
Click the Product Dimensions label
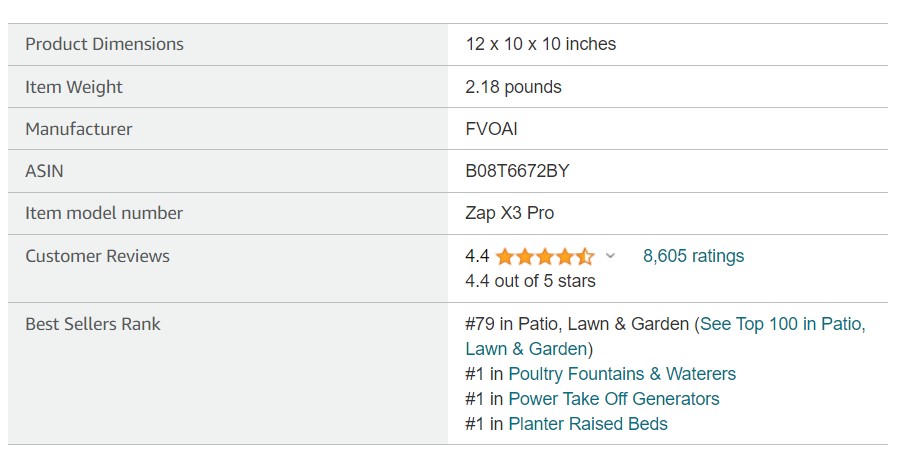104,44
